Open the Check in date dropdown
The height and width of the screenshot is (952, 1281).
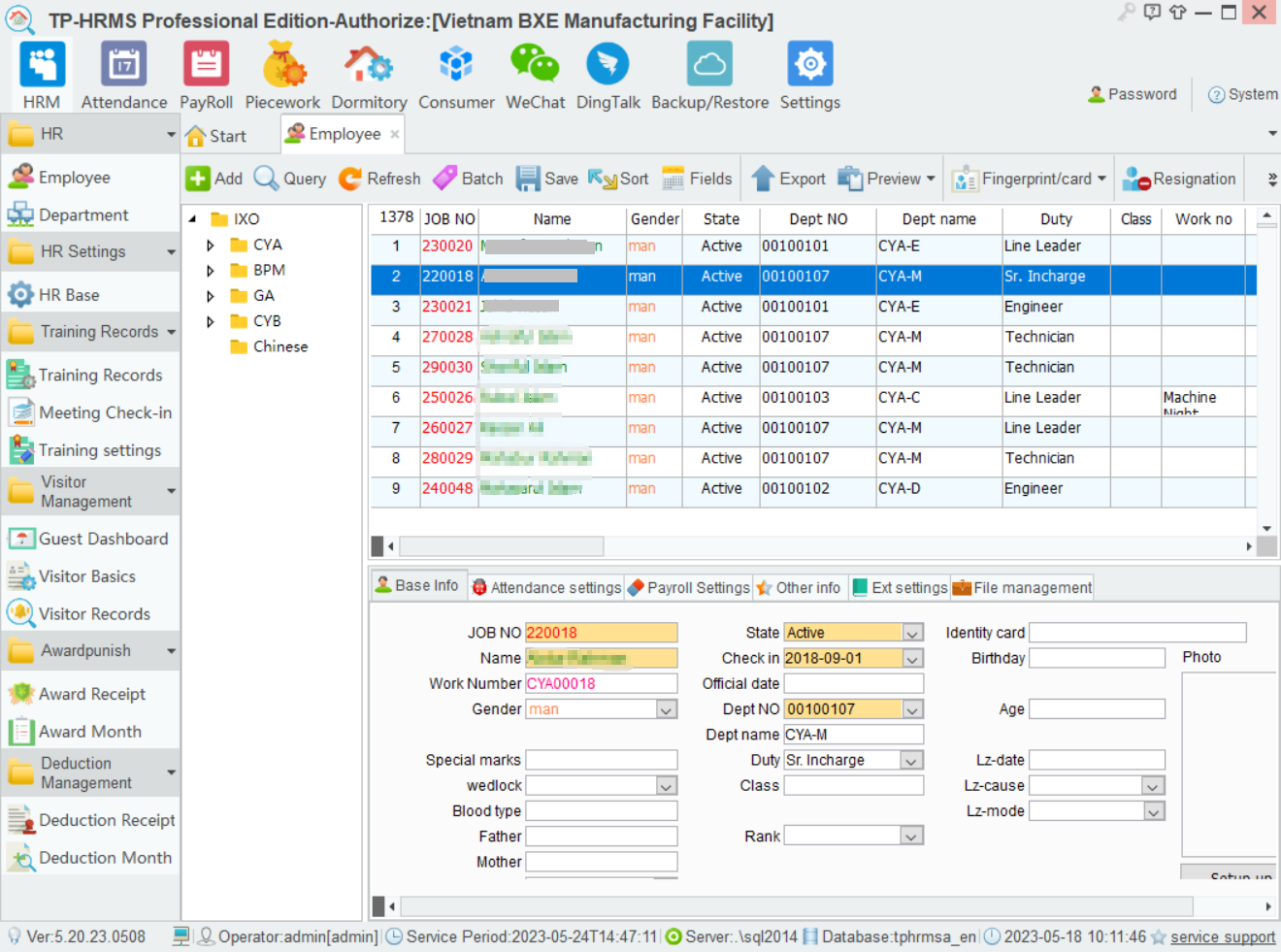(x=912, y=658)
